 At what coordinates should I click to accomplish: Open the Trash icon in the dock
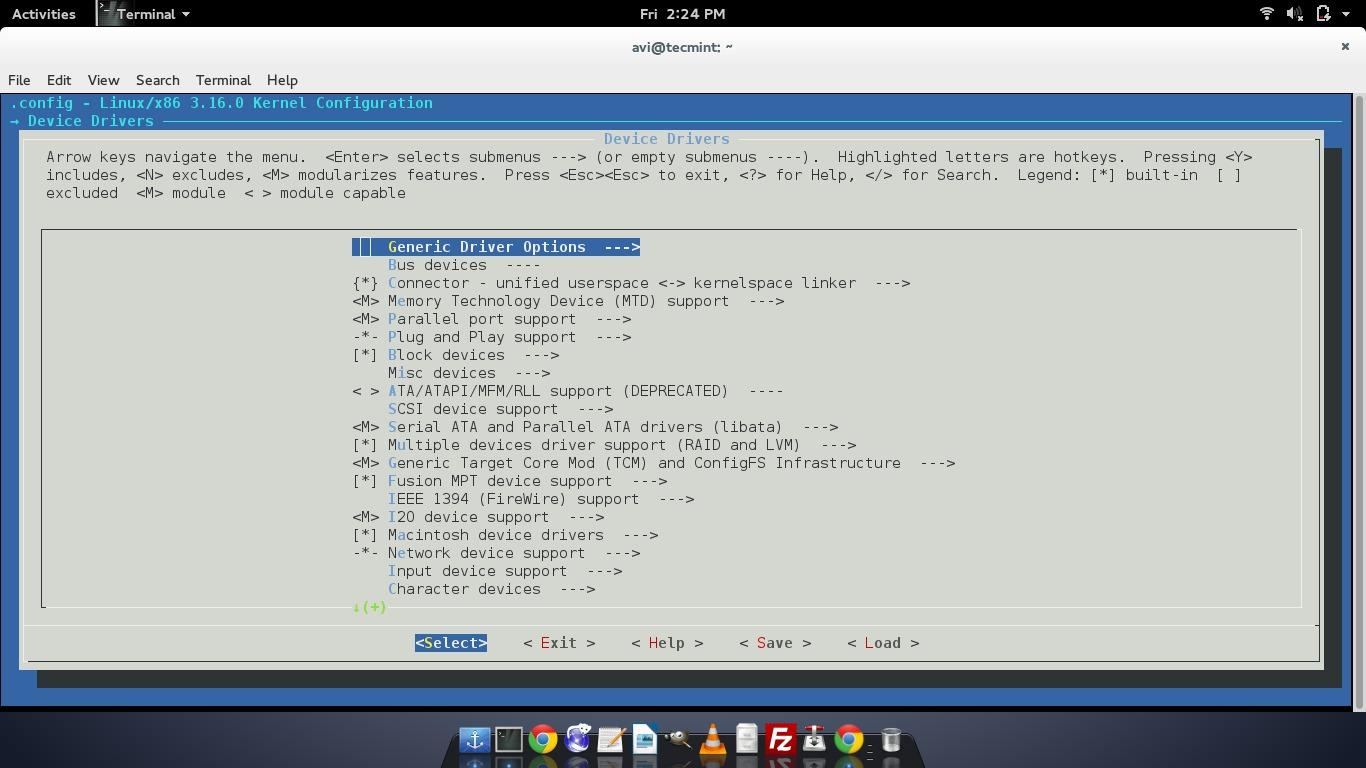coord(890,740)
